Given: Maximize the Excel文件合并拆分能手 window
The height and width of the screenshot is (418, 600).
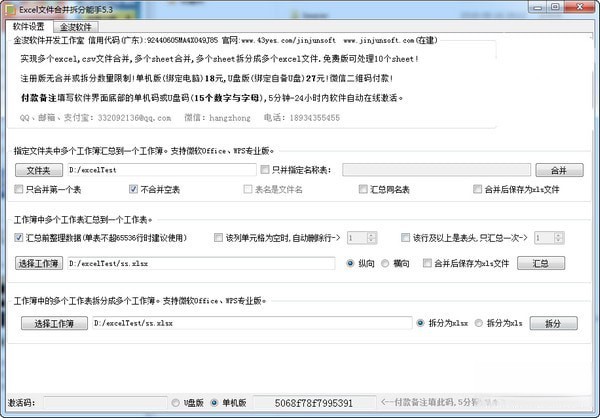Looking at the screenshot, I should click(555, 7).
